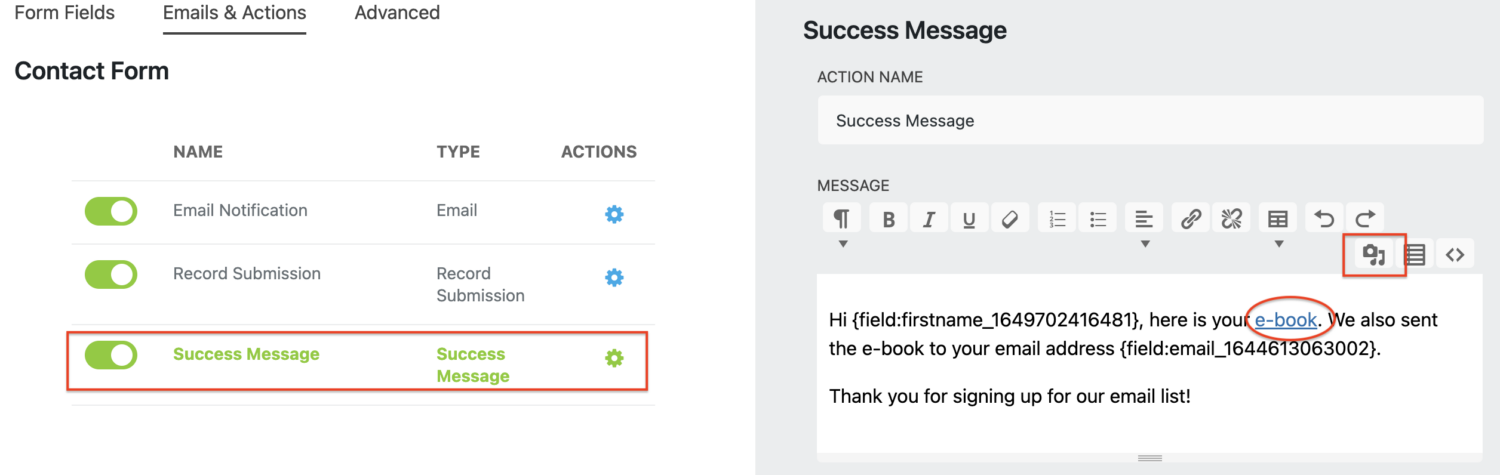Toggle underline formatting in message editor
Image resolution: width=1500 pixels, height=475 pixels.
tap(969, 219)
